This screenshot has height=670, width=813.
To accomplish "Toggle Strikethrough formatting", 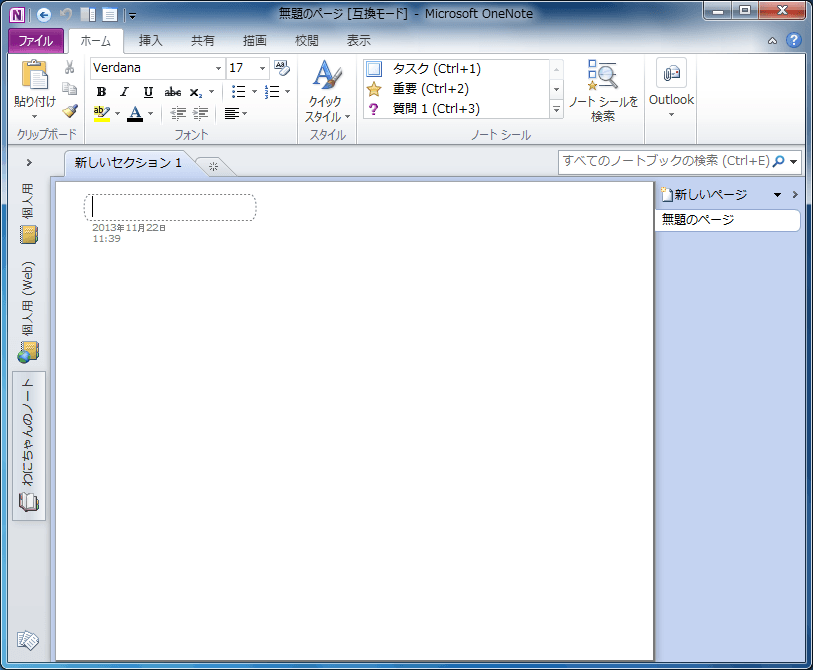I will click(x=173, y=92).
